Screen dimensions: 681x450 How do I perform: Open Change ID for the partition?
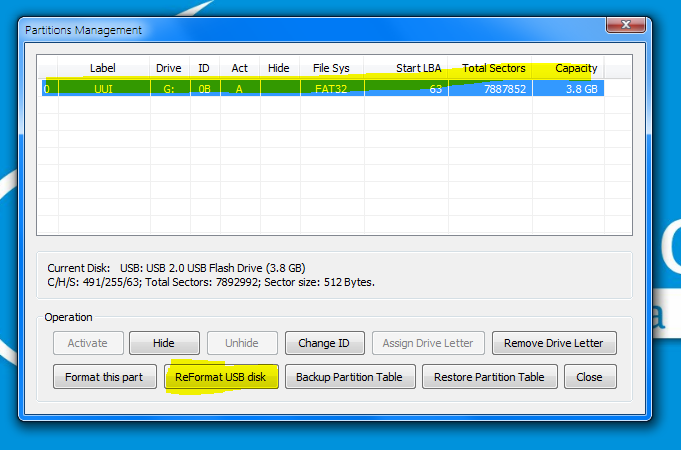coord(324,343)
